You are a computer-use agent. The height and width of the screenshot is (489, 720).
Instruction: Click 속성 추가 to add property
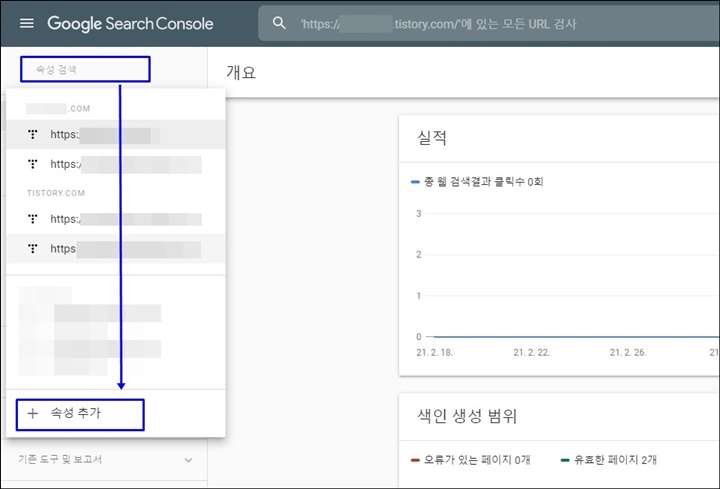[80, 415]
